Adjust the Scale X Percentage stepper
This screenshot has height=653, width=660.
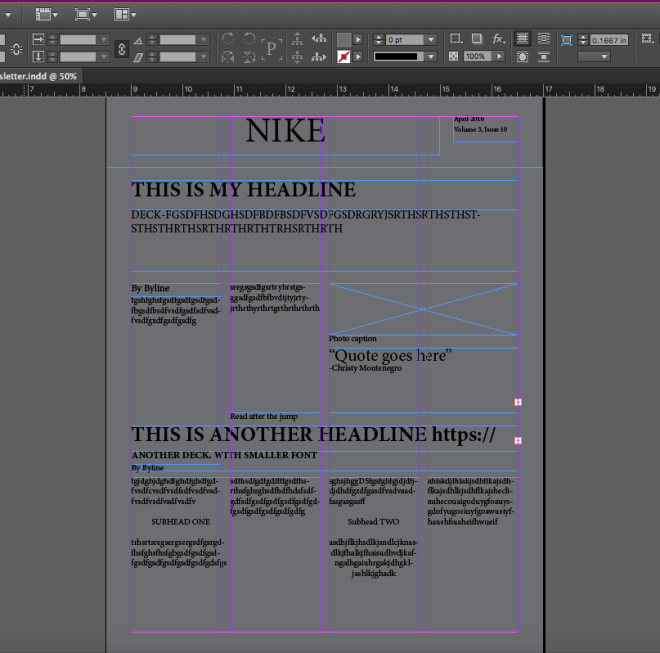52,40
